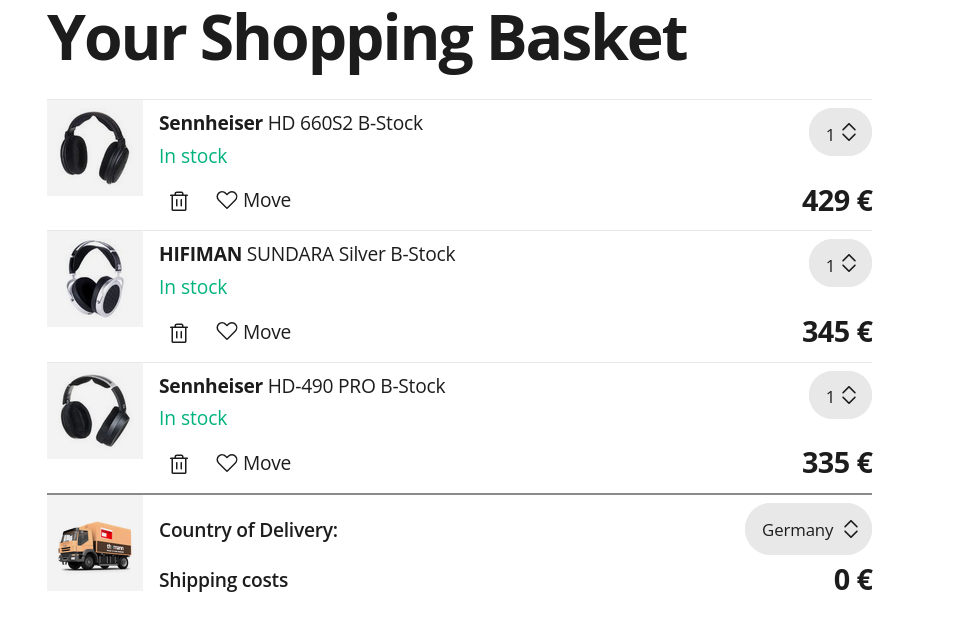Open HIFIMAN SUNDARA Silver B-Stock product page

pyautogui.click(x=307, y=255)
